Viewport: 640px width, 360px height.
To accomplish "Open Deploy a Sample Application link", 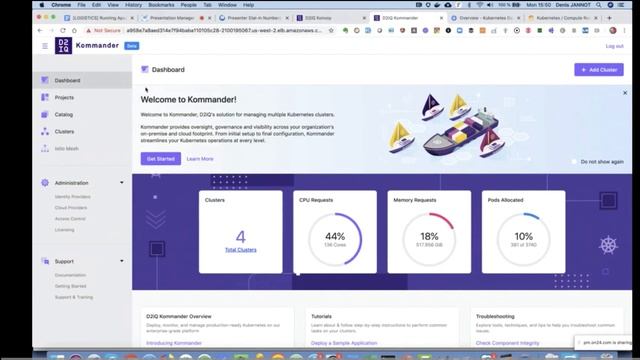I will coord(344,343).
